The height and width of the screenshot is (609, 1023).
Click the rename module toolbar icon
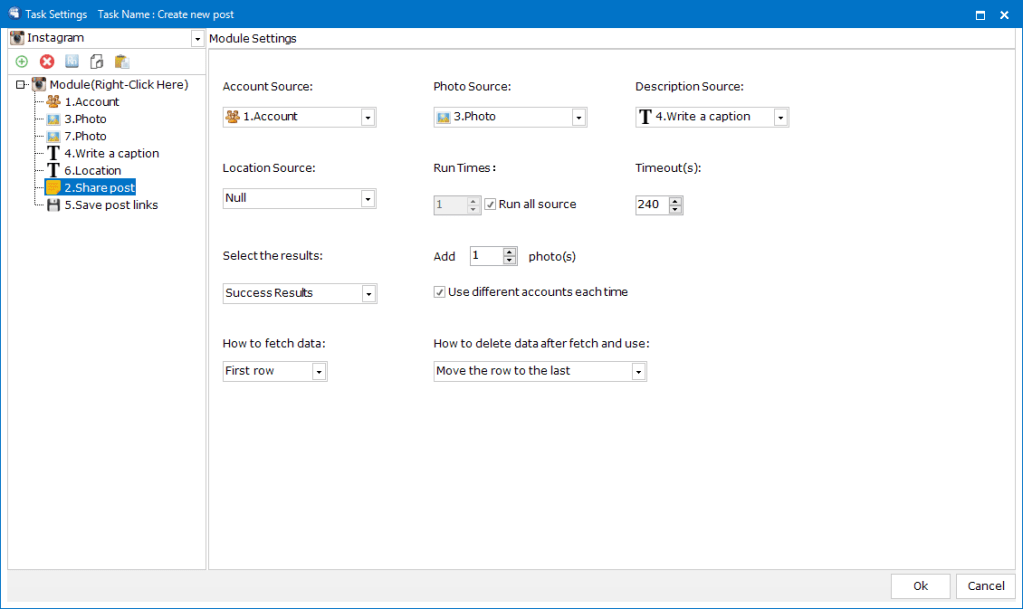click(72, 62)
